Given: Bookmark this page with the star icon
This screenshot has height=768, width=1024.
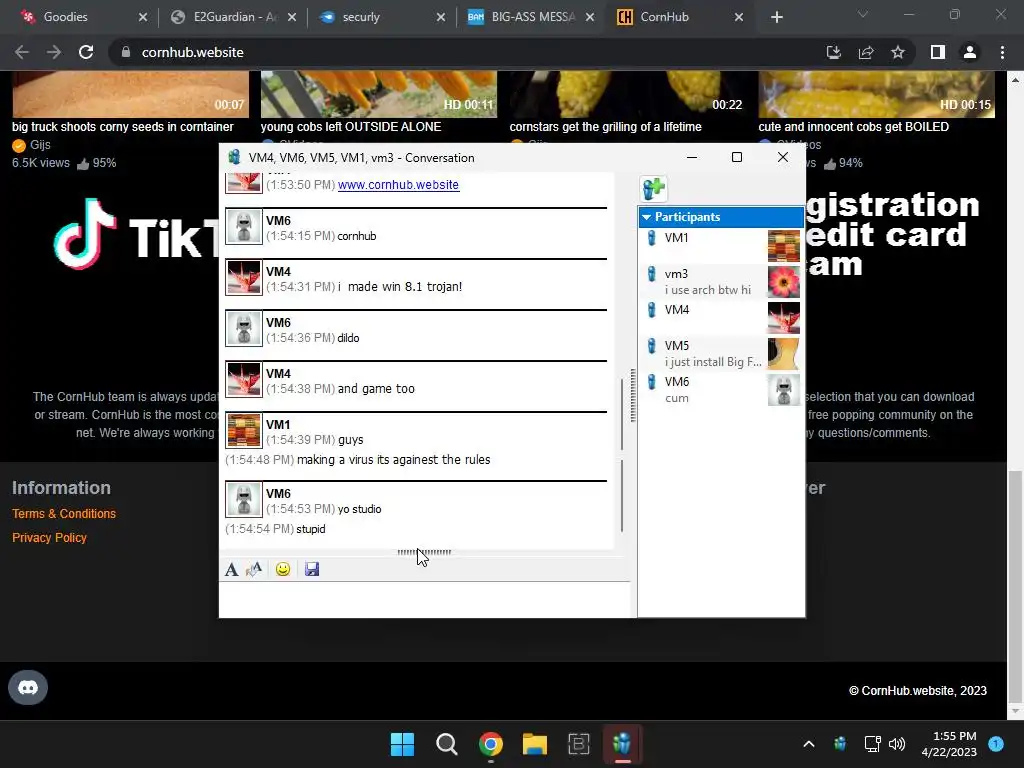Looking at the screenshot, I should (x=898, y=52).
